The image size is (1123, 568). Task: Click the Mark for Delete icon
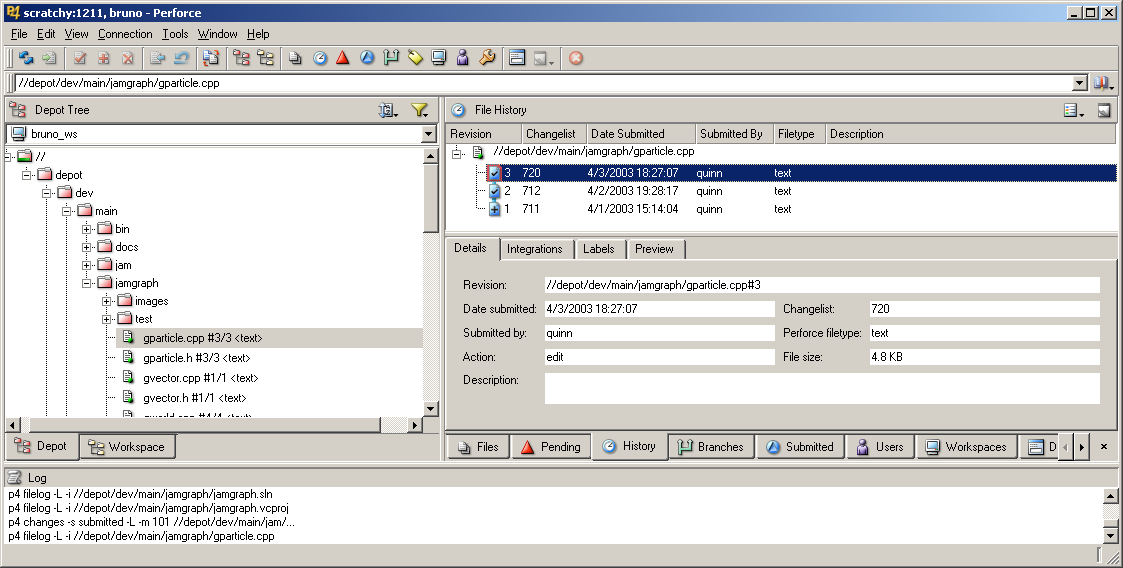127,58
